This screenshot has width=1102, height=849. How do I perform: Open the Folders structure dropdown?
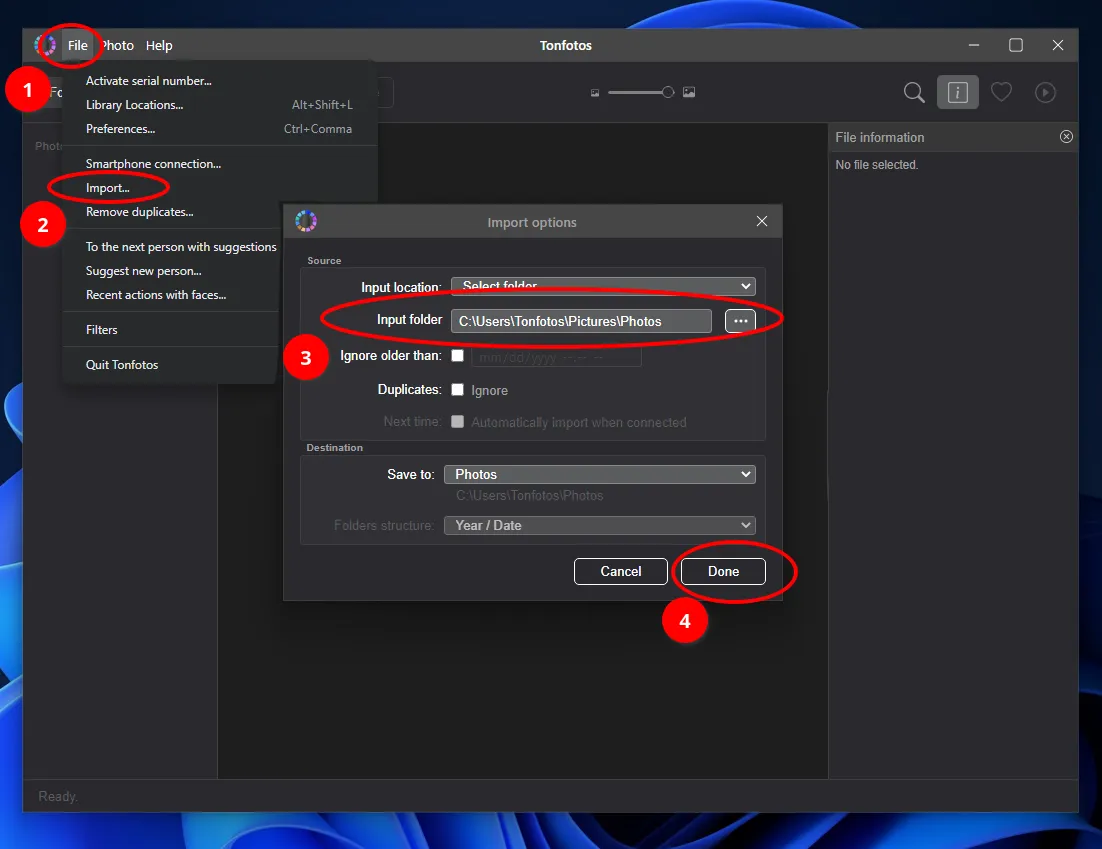[599, 526]
